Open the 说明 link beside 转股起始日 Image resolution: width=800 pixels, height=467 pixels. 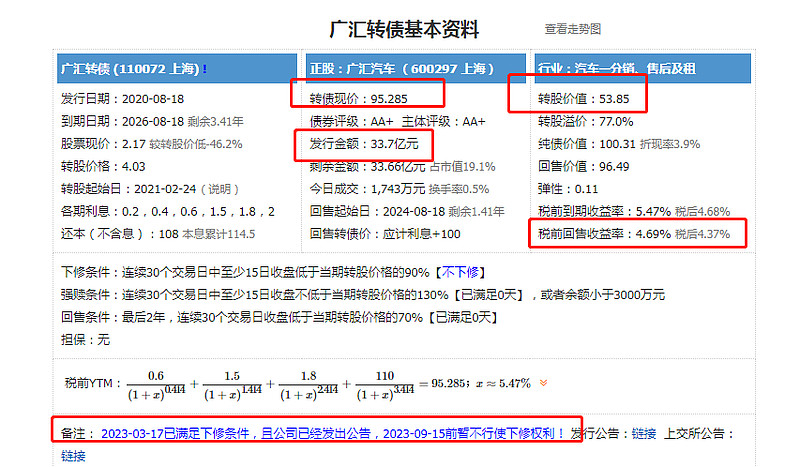point(220,189)
